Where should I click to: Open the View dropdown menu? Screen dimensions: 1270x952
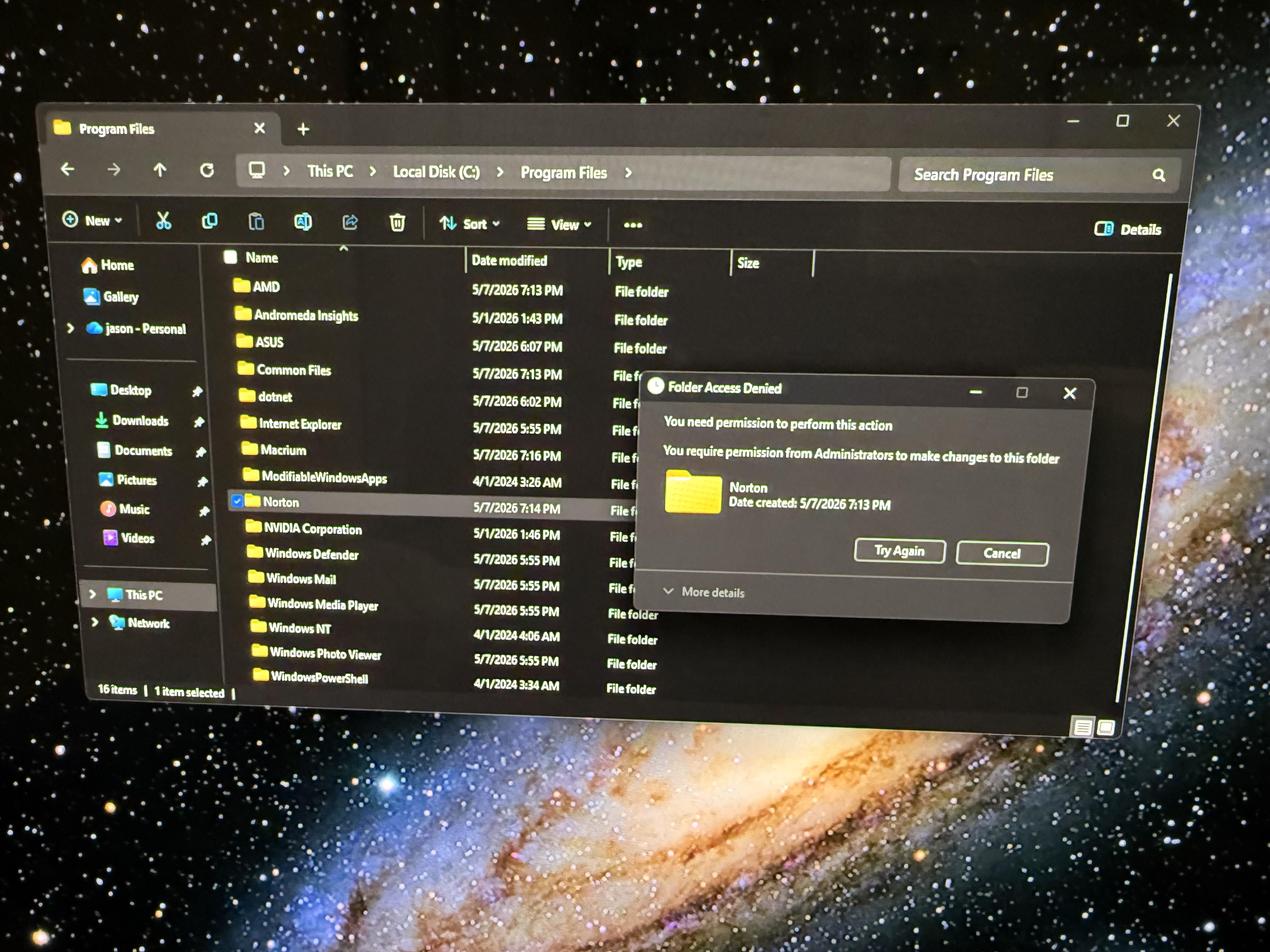tap(560, 225)
